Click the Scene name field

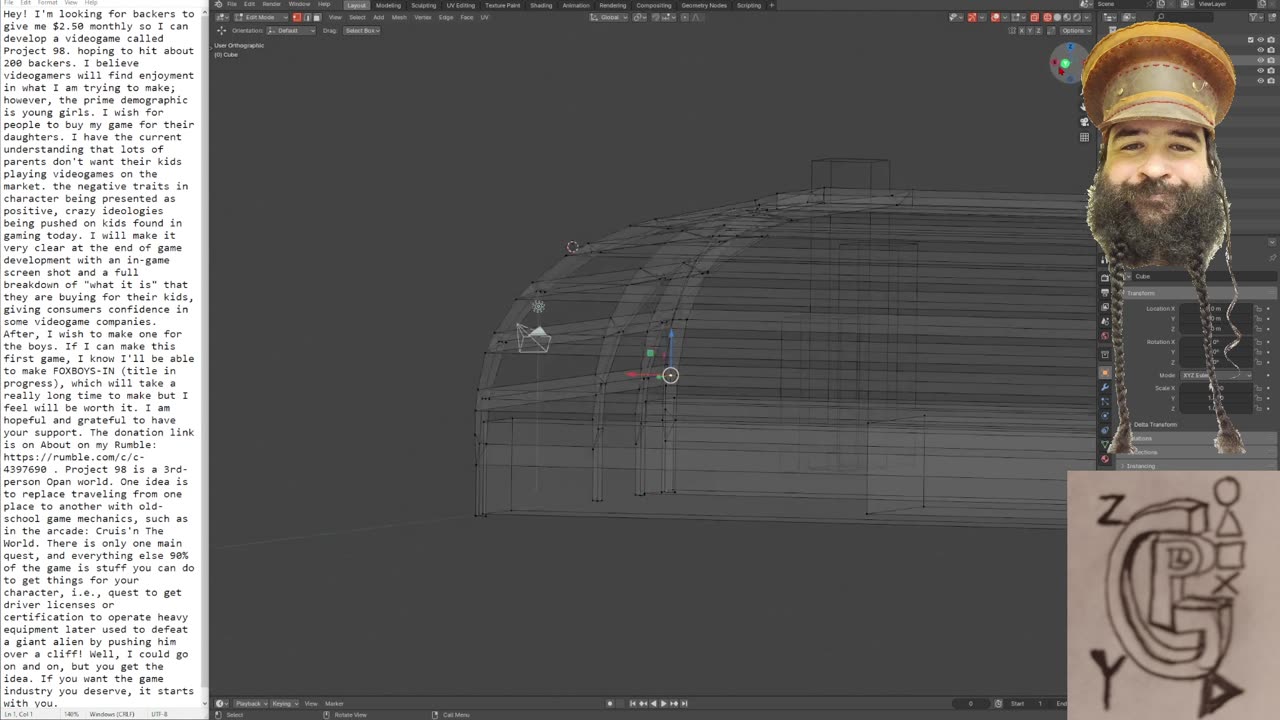pyautogui.click(x=1124, y=4)
